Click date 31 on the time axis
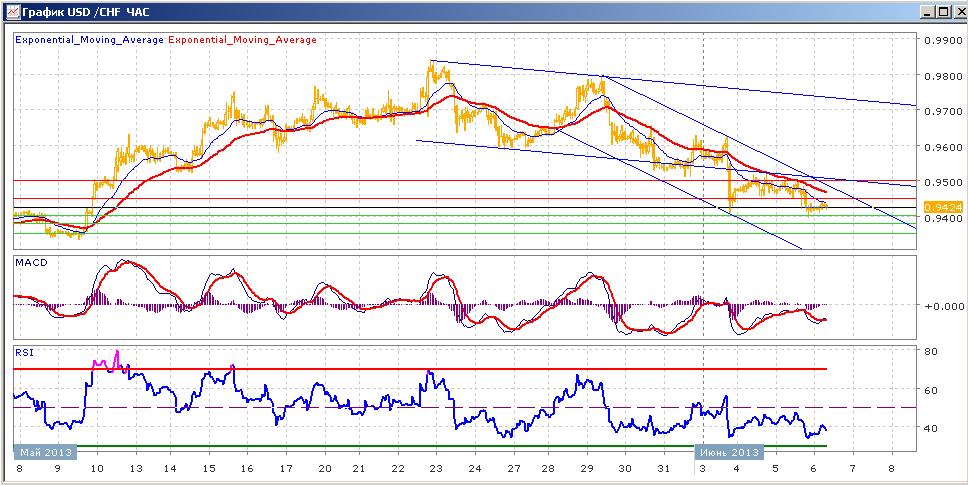This screenshot has height=485, width=968. pyautogui.click(x=662, y=468)
